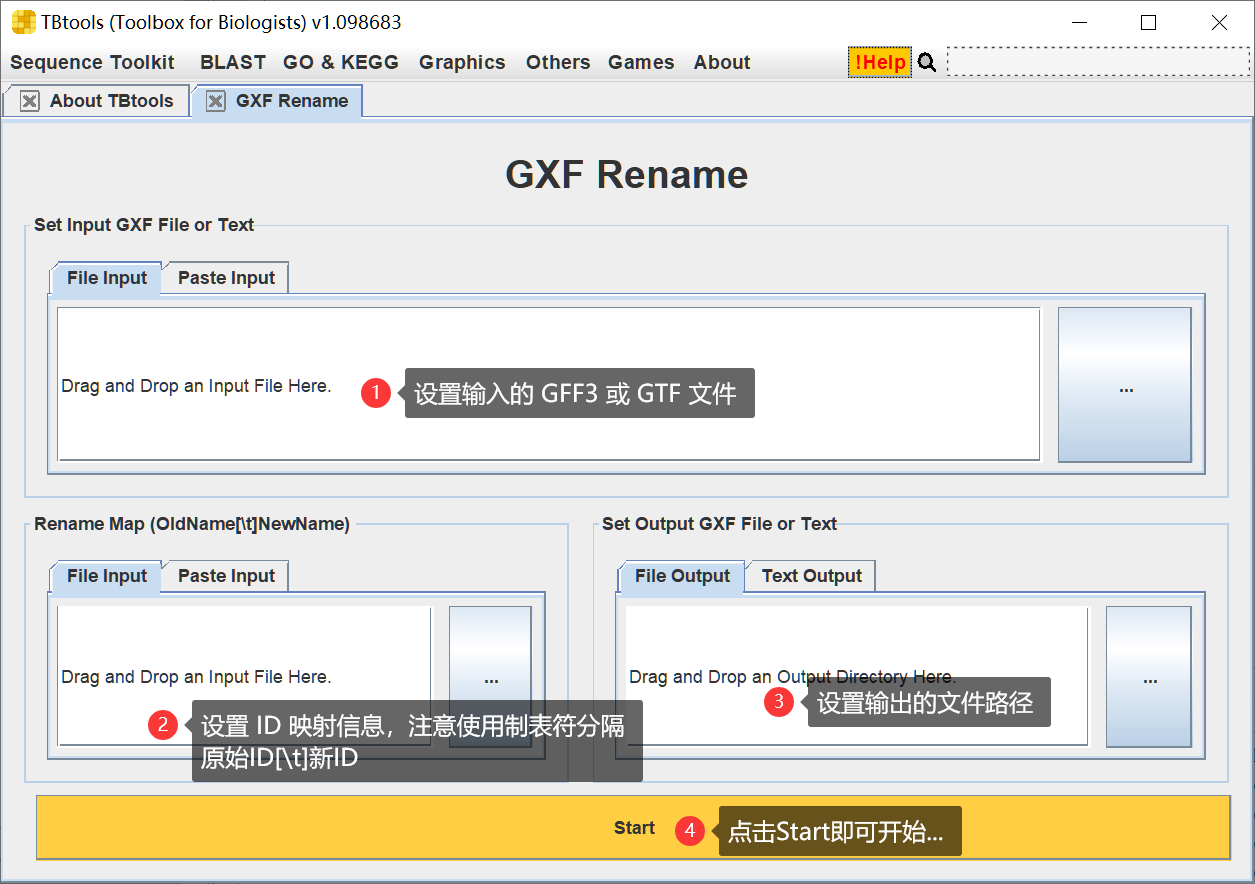Close the About TBtools tab via X icon

coord(30,101)
